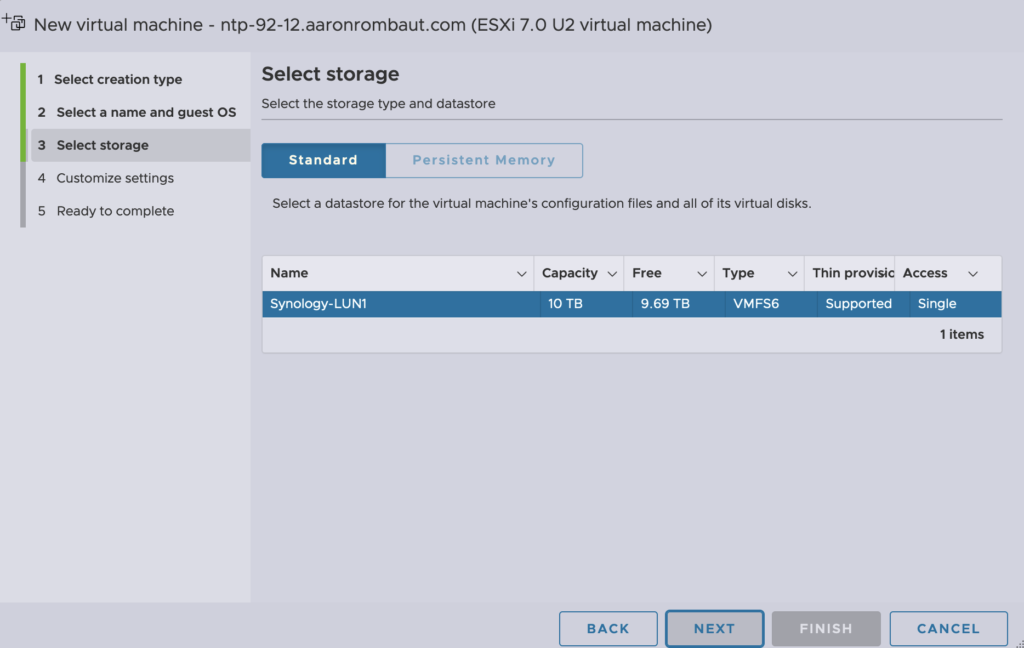Image resolution: width=1024 pixels, height=648 pixels.
Task: Open step 5 Ready to complete
Action: pyautogui.click(x=115, y=211)
